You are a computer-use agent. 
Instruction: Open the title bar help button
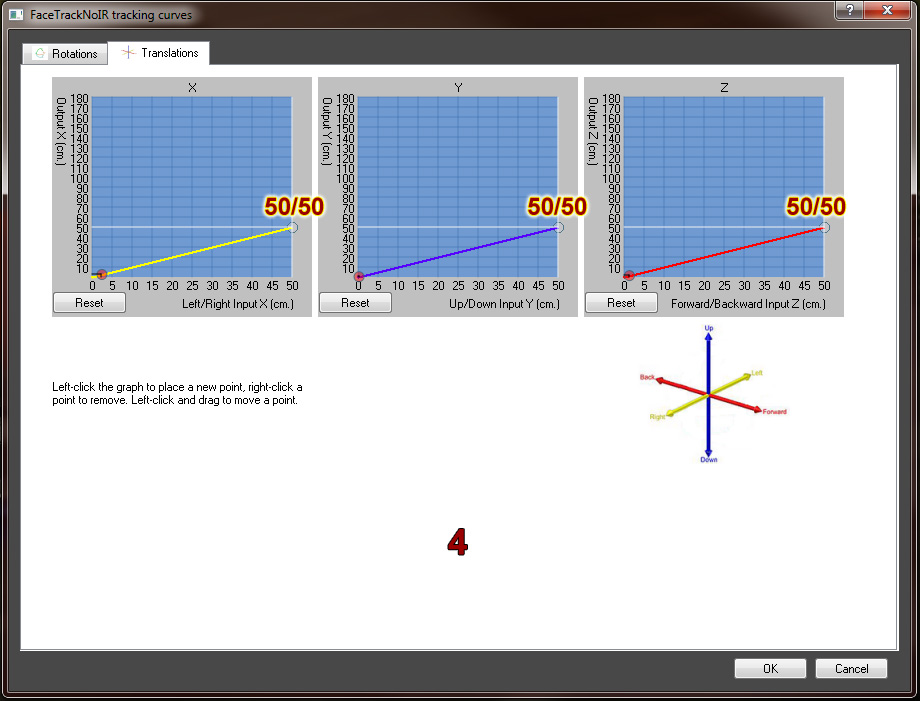[848, 10]
